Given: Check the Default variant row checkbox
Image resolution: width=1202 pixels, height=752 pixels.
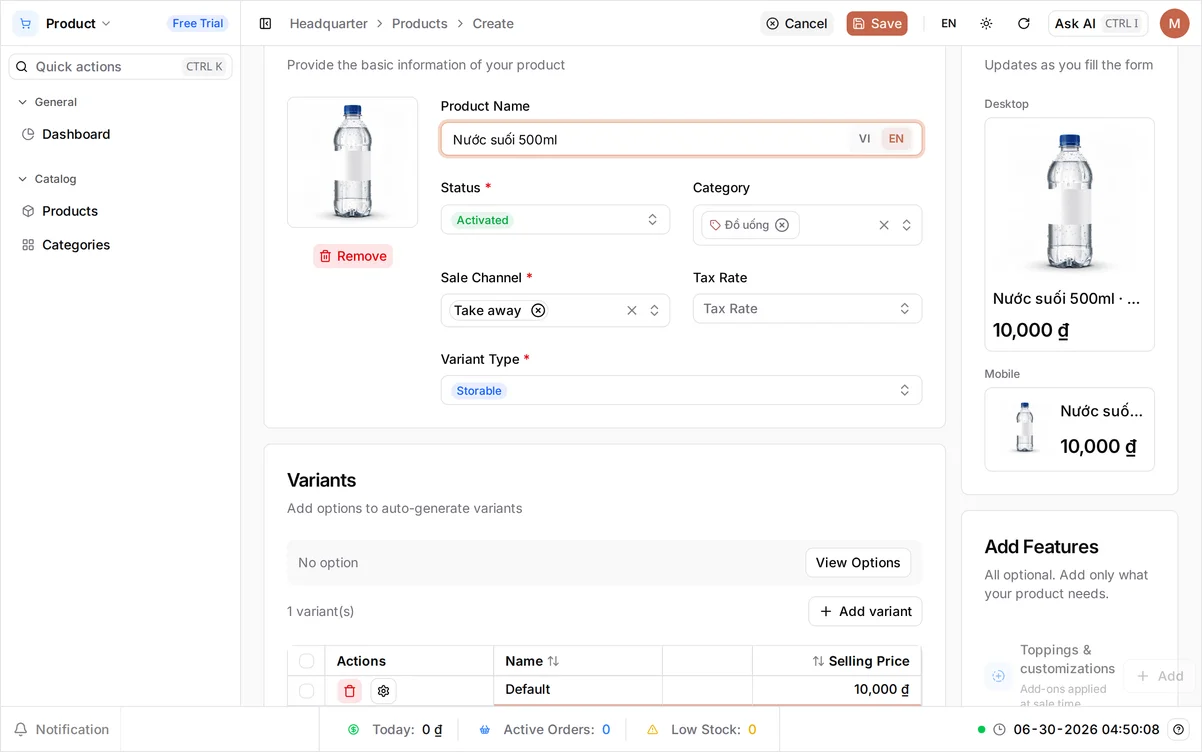Looking at the screenshot, I should pos(306,691).
